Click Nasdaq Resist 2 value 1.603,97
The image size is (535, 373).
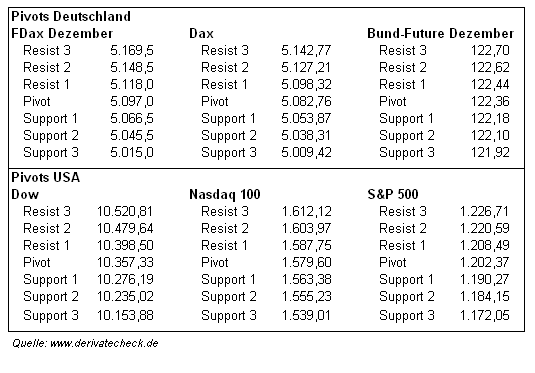point(306,228)
